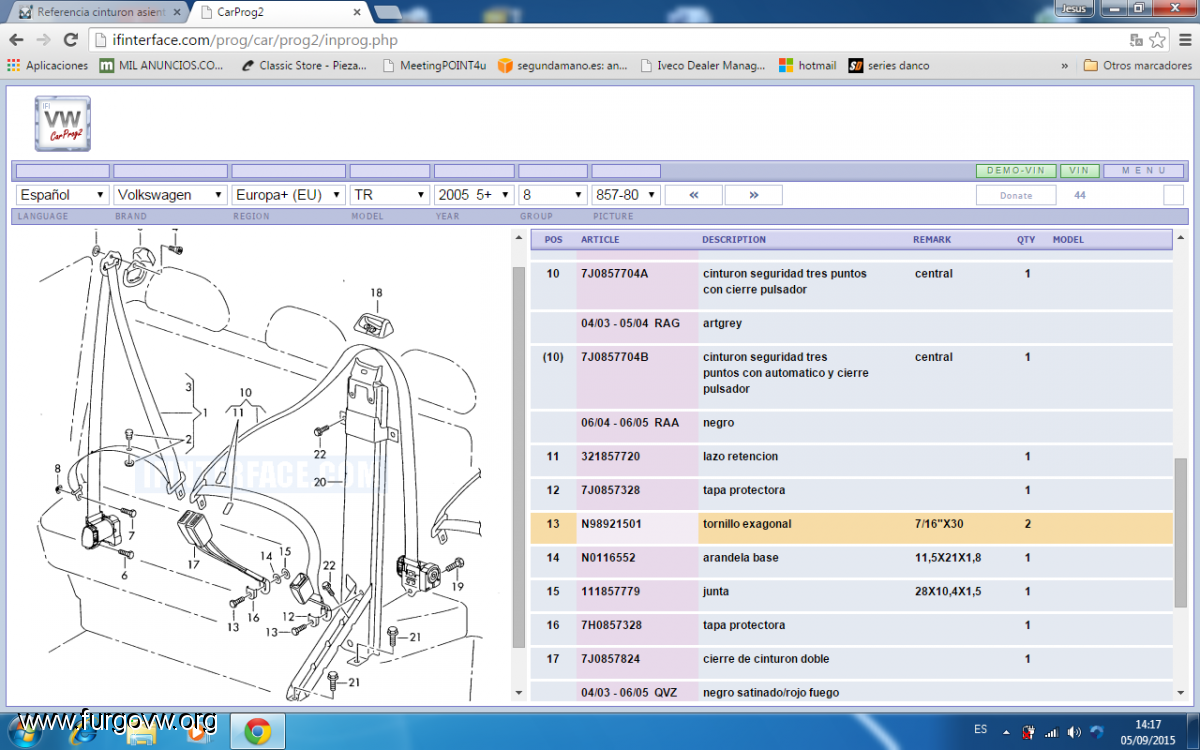Open the year dropdown showing 2005
1200x750 pixels.
474,195
